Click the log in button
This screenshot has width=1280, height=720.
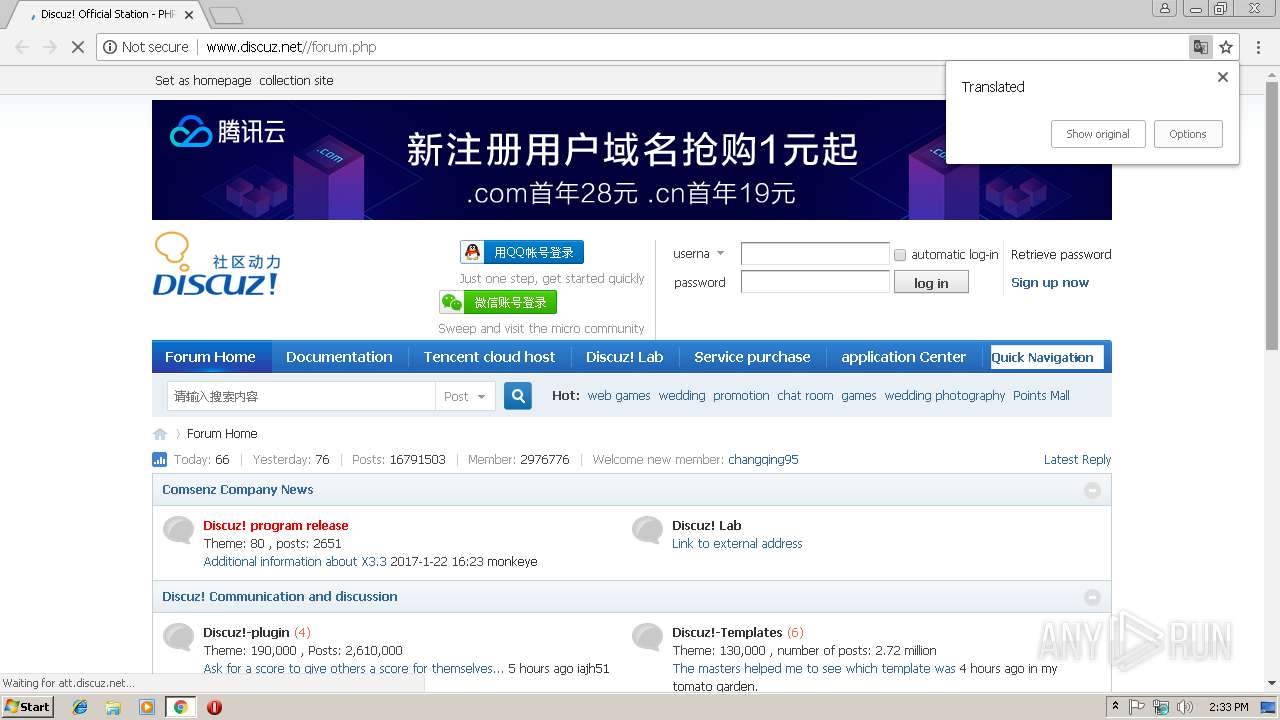[931, 283]
